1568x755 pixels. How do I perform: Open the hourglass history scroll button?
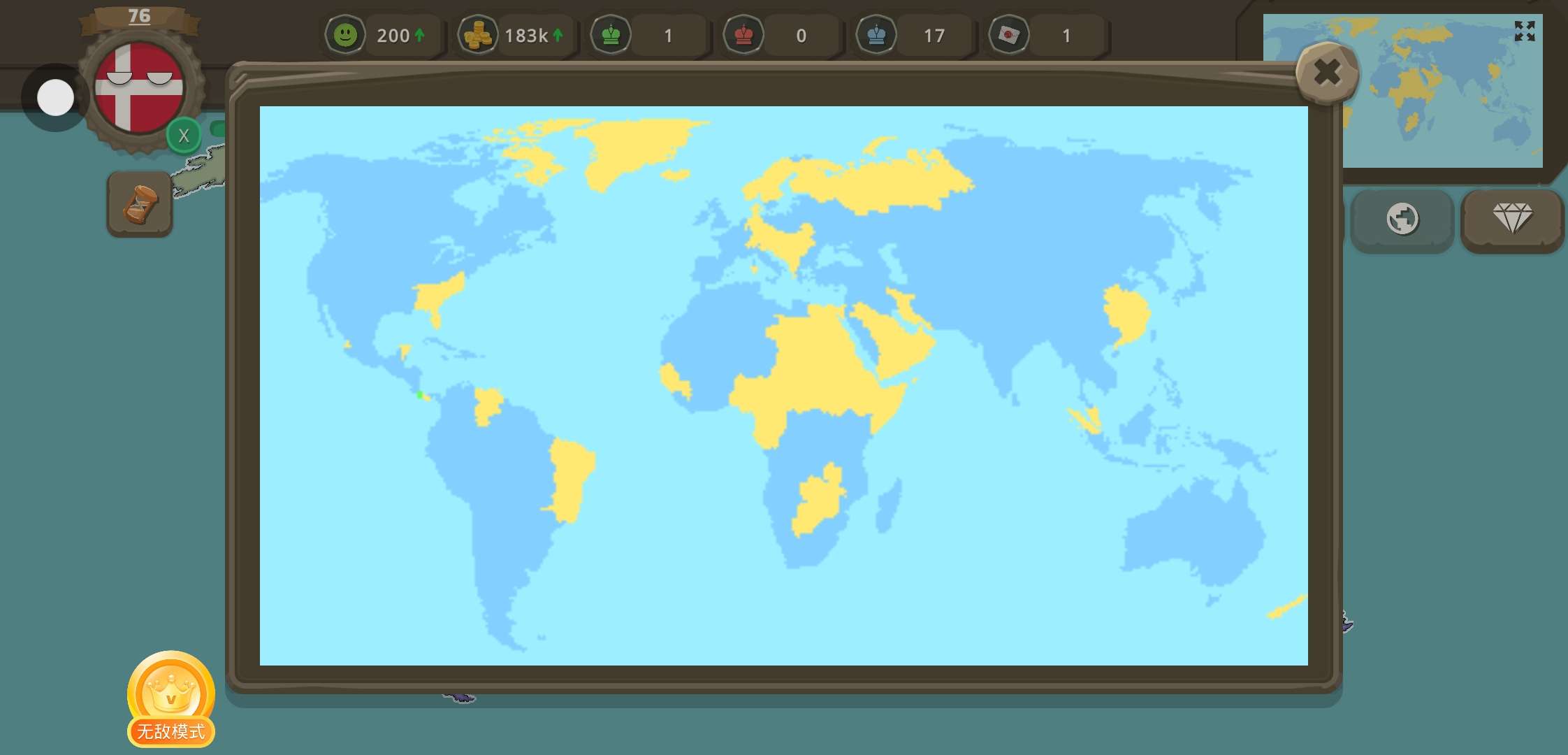pos(140,204)
